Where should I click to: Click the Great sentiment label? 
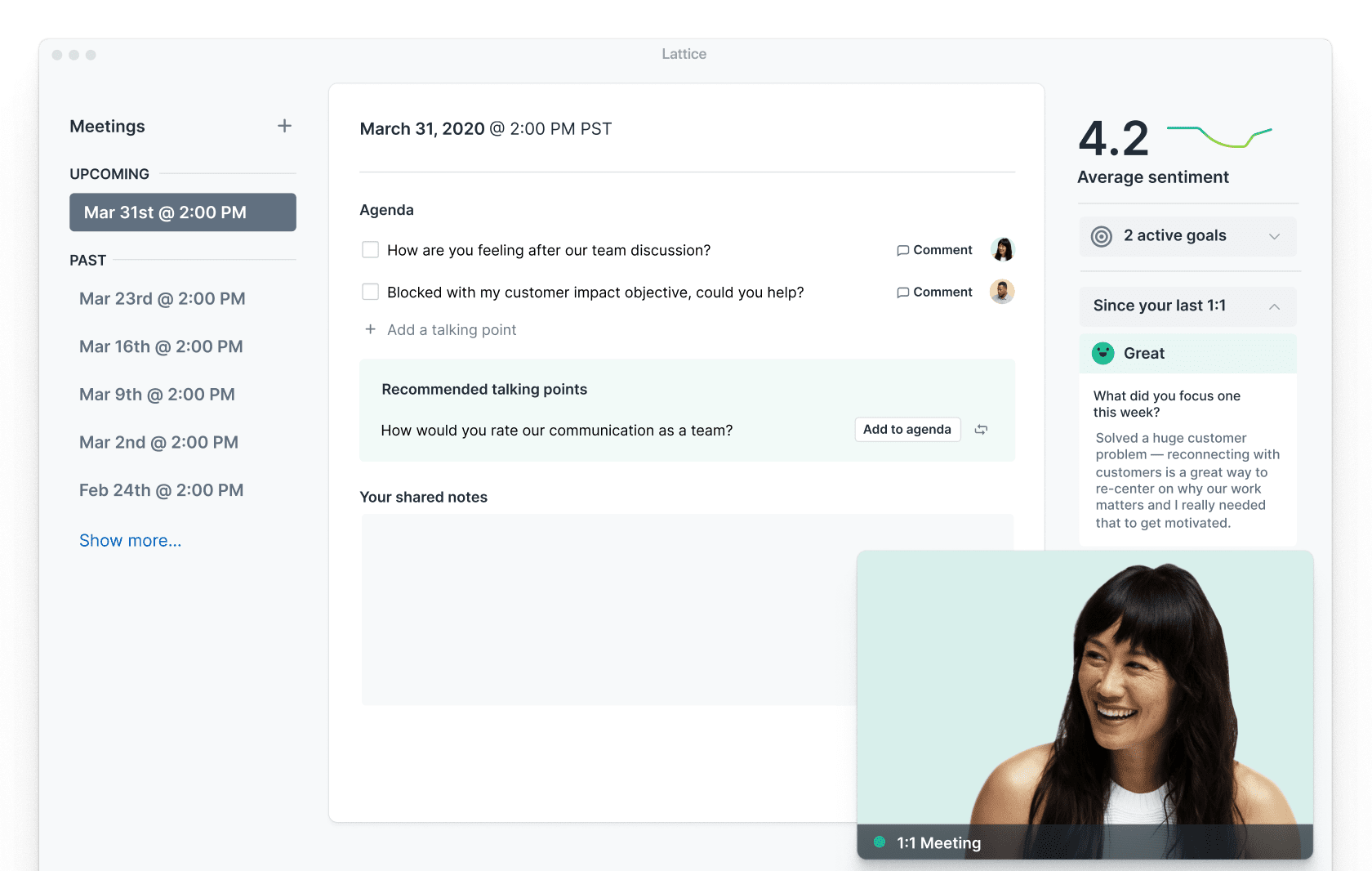pos(1144,353)
